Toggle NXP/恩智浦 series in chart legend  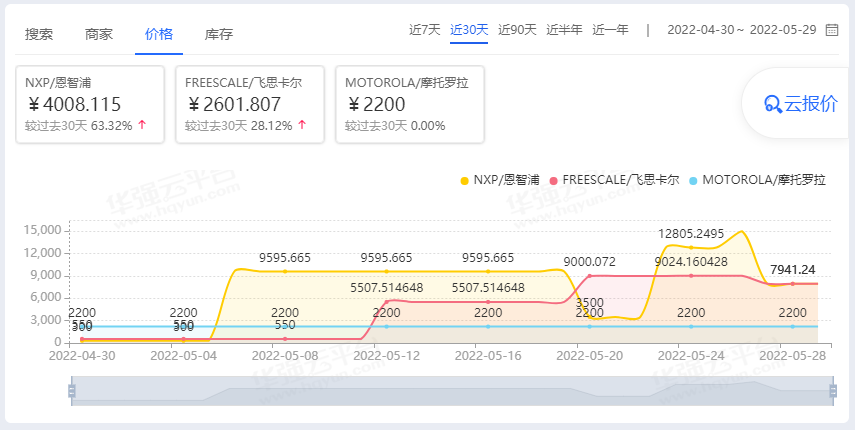tap(500, 180)
